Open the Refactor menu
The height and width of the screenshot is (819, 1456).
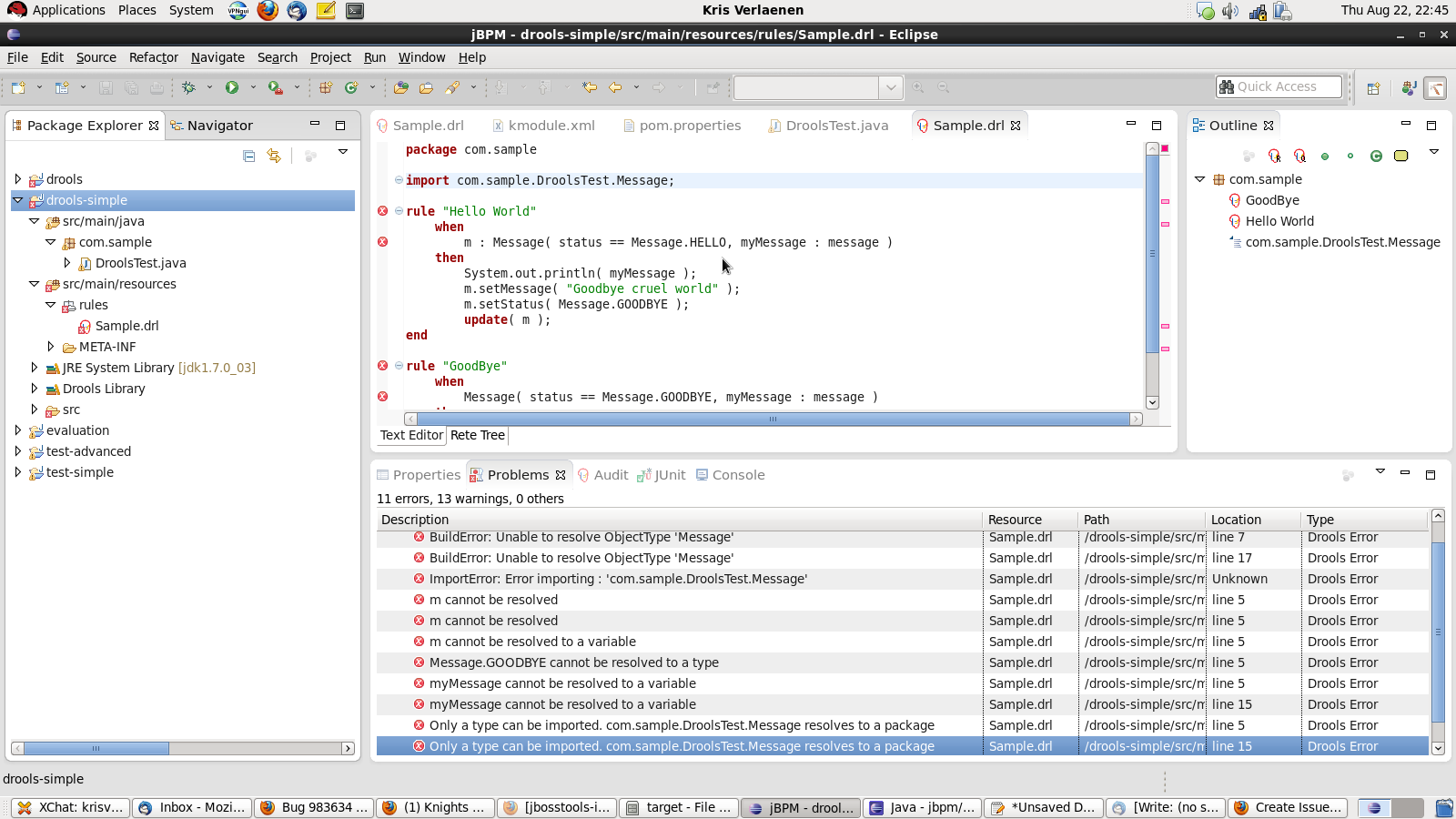click(x=153, y=57)
